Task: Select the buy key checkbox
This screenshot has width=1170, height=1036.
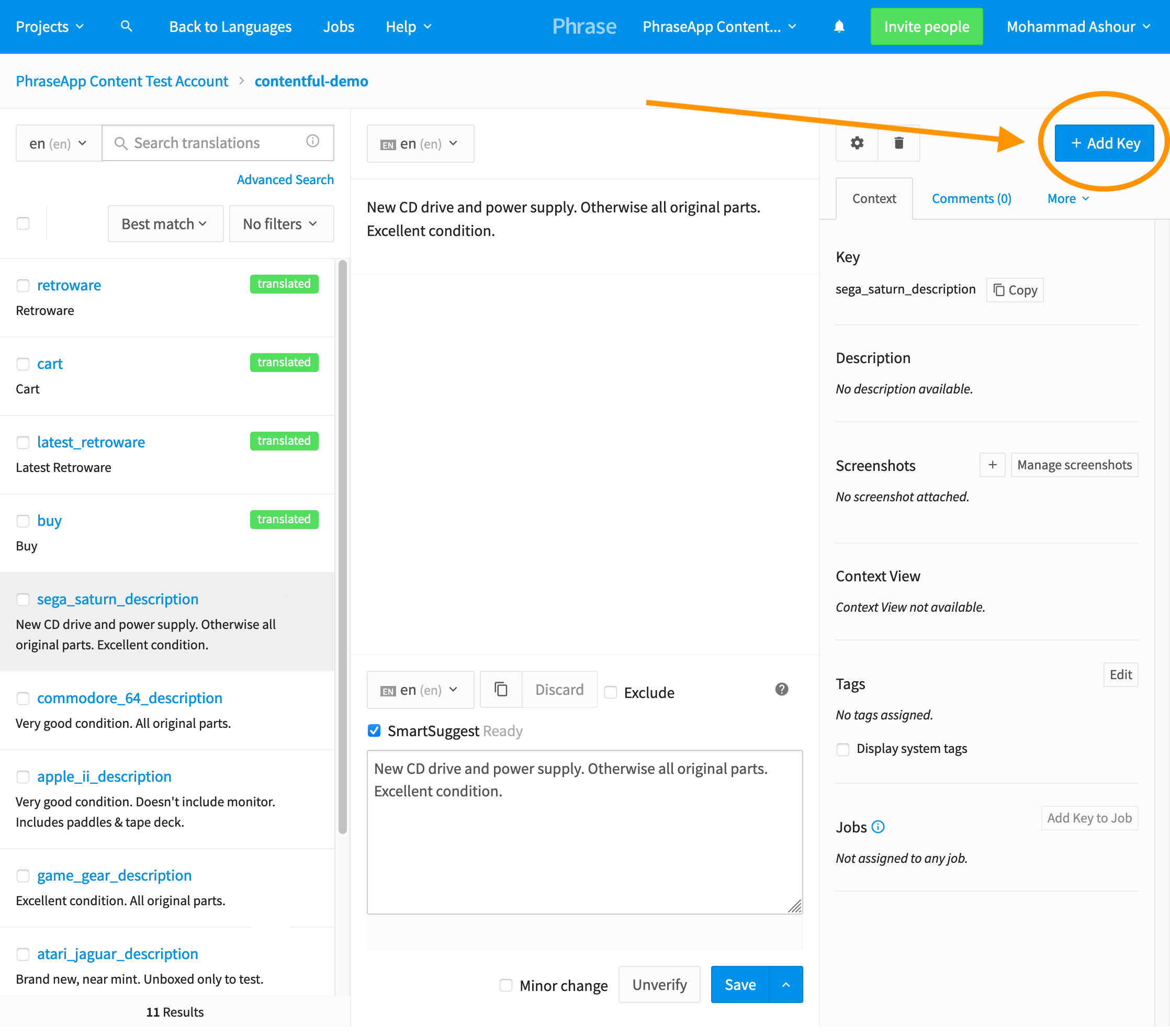Action: [x=23, y=521]
